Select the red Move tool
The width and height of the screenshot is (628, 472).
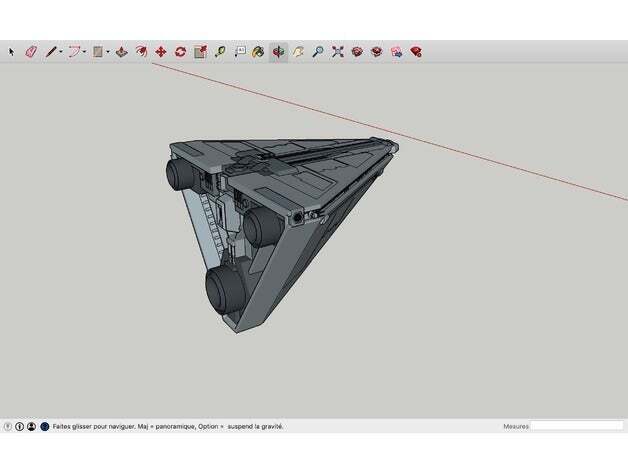pos(161,52)
